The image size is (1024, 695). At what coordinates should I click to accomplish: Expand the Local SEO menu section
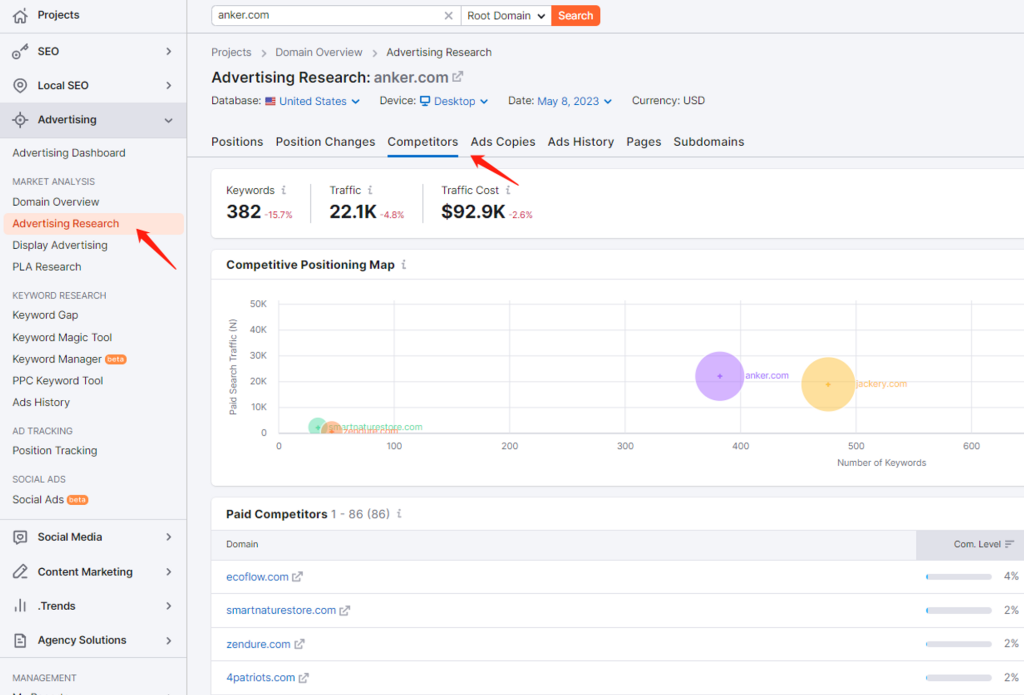coord(168,86)
